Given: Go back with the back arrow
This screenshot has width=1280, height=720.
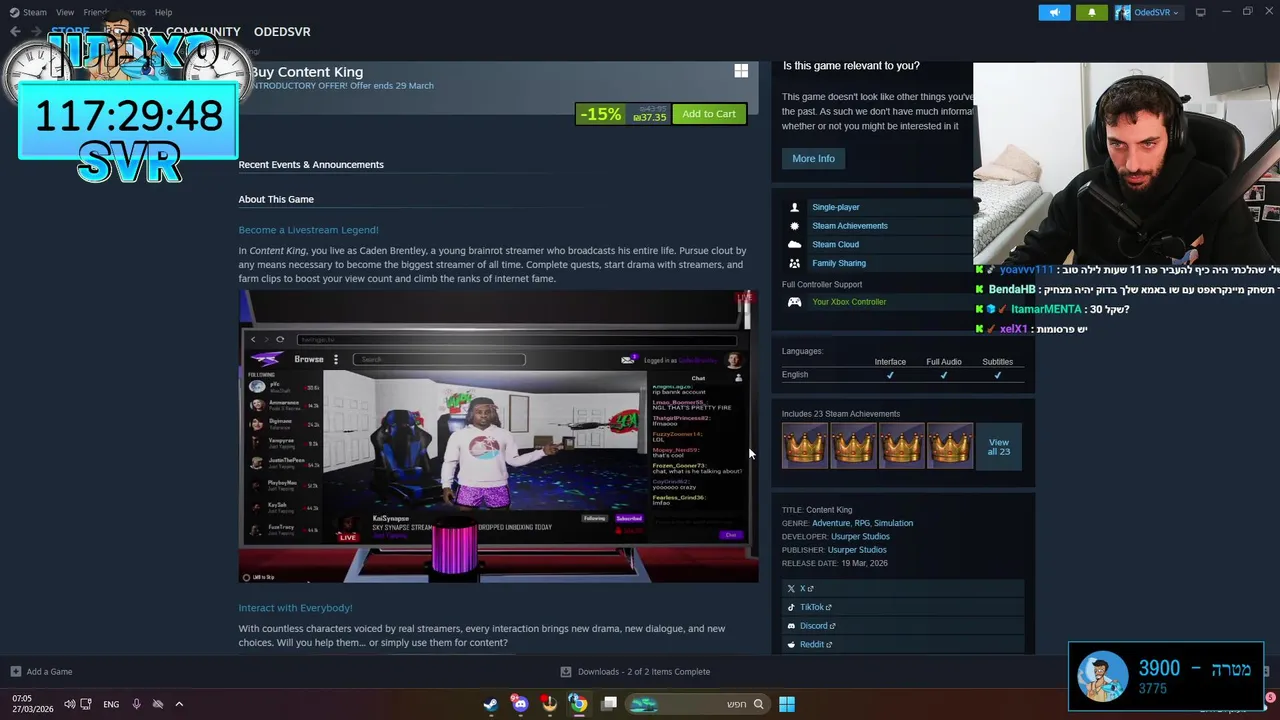Looking at the screenshot, I should point(15,31).
